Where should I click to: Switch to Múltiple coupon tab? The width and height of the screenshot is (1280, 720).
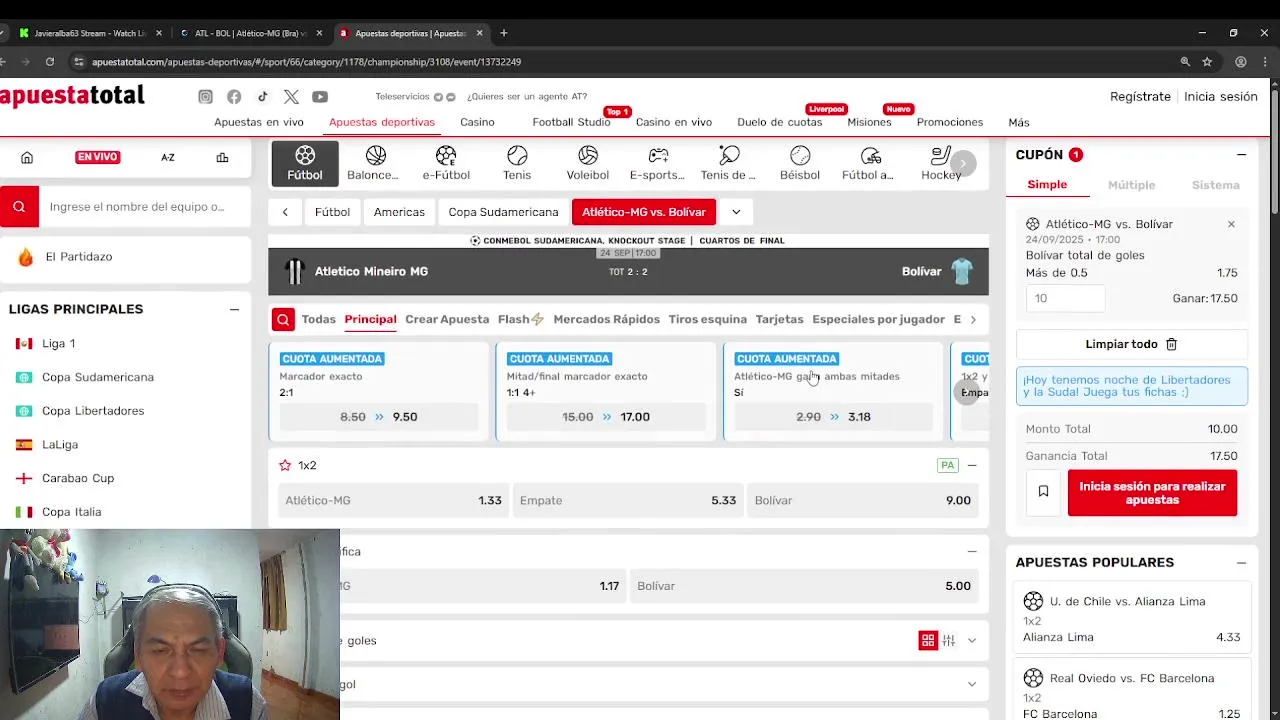click(x=1131, y=185)
